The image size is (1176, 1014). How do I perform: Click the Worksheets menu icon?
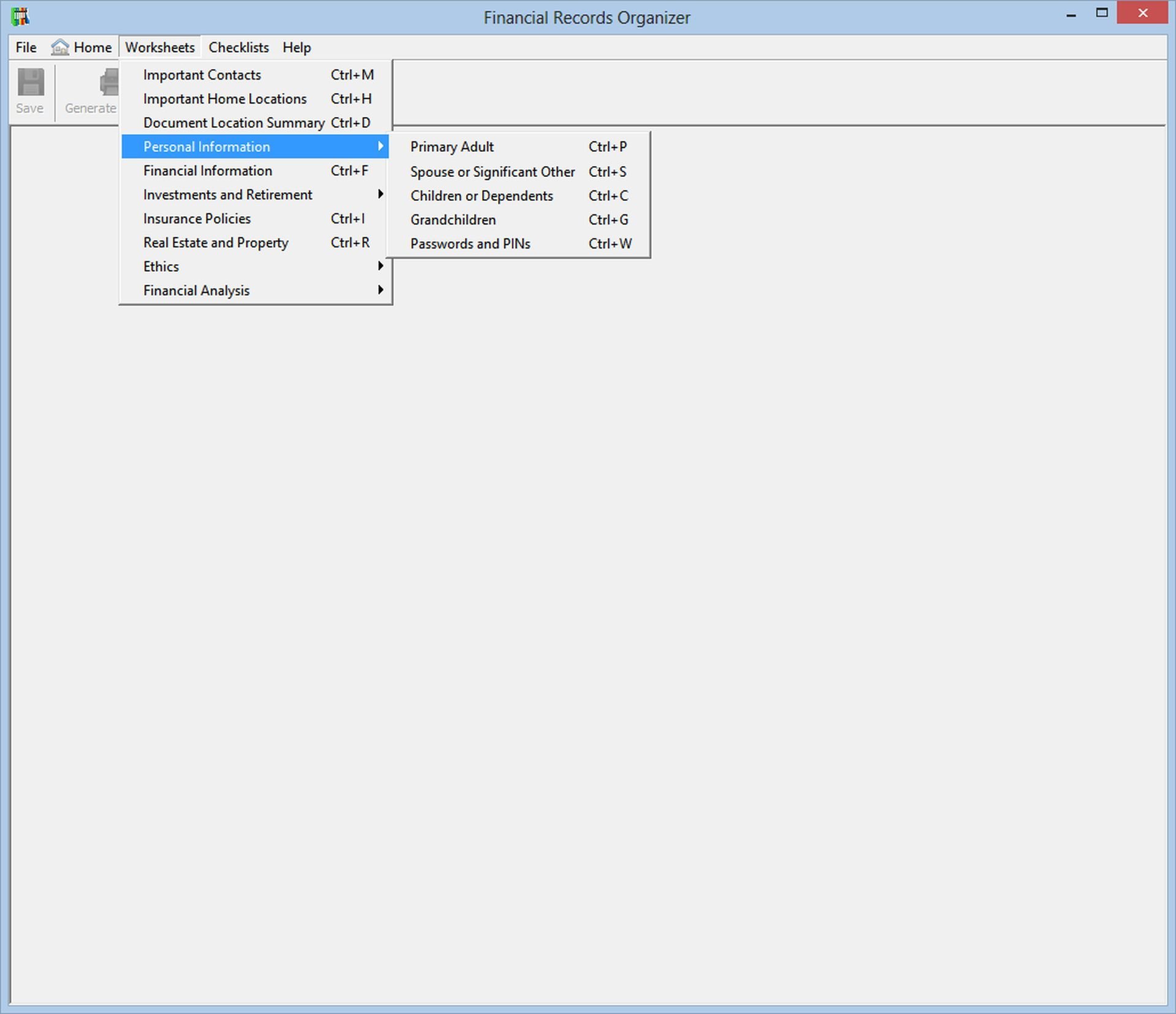click(x=159, y=47)
